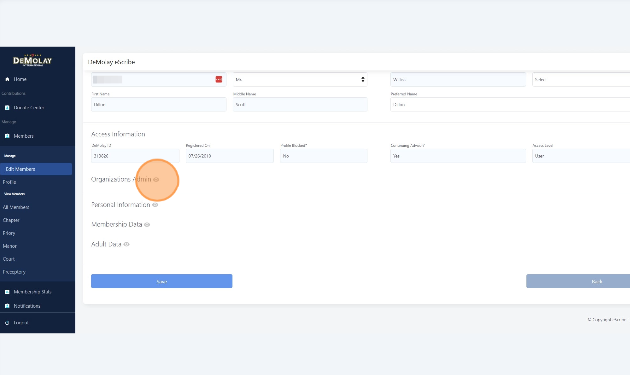Click the Access Information heading
This screenshot has height=375, width=630.
coord(118,134)
